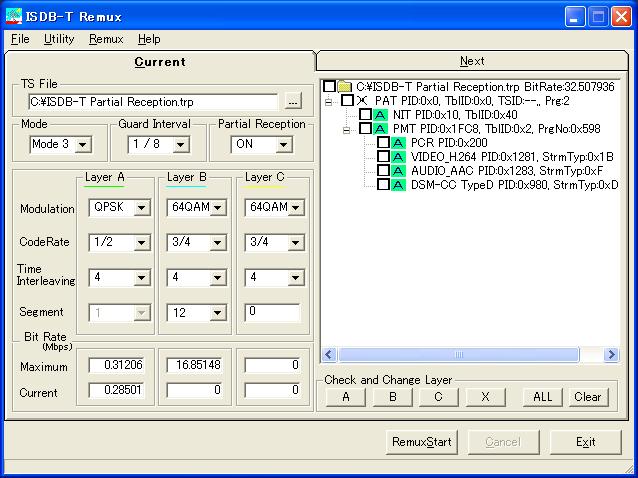The image size is (638, 478).
Task: Select the AUDIO_AAC PID:0x1283 row
Action: 507,171
